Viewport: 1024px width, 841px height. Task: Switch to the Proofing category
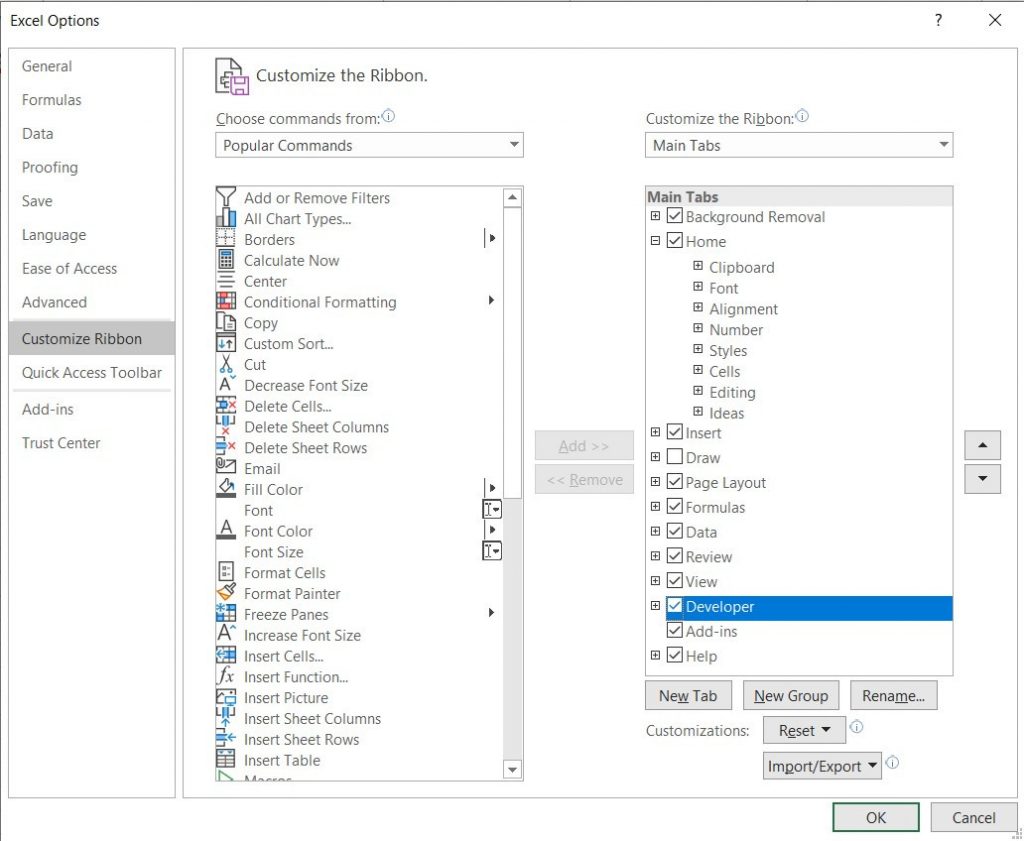50,167
